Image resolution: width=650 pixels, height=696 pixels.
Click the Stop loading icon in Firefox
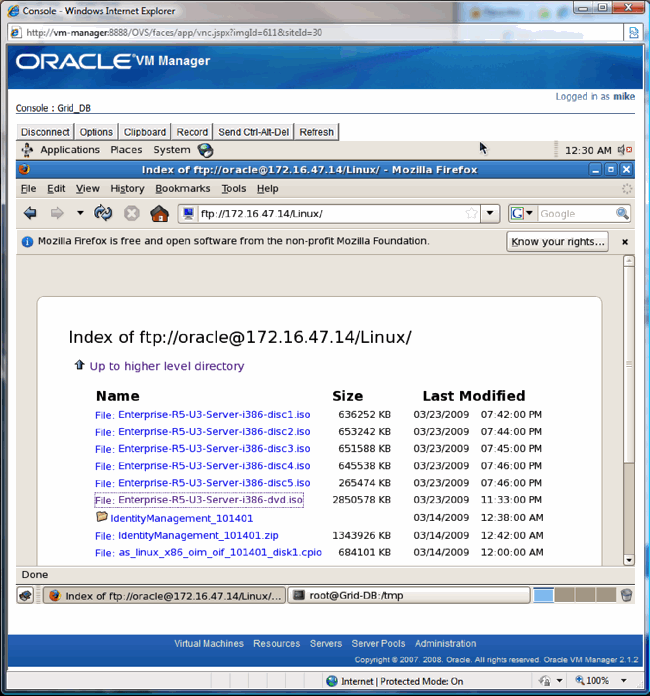pyautogui.click(x=131, y=214)
